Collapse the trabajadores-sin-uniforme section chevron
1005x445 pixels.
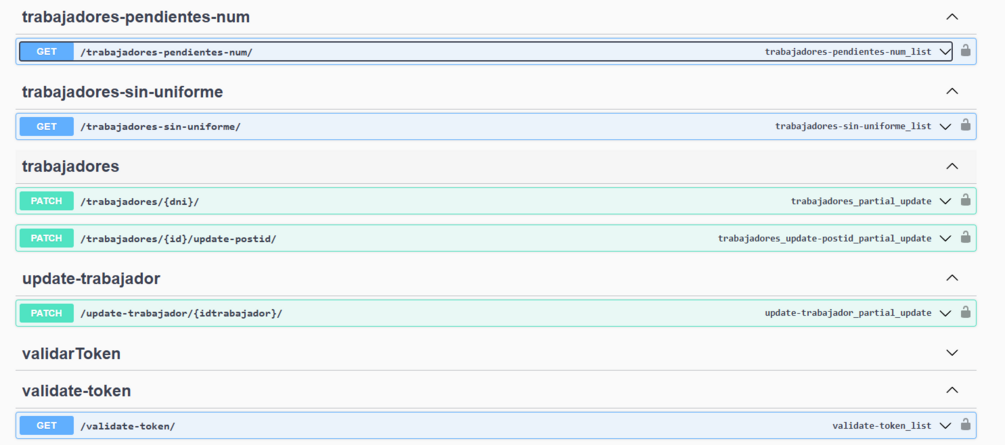pyautogui.click(x=952, y=92)
